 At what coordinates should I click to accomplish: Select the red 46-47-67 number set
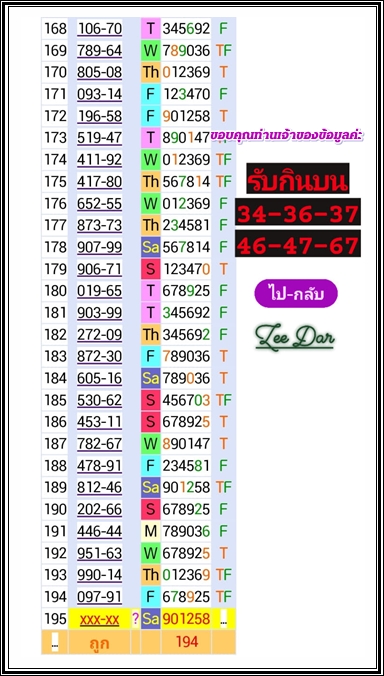(298, 244)
